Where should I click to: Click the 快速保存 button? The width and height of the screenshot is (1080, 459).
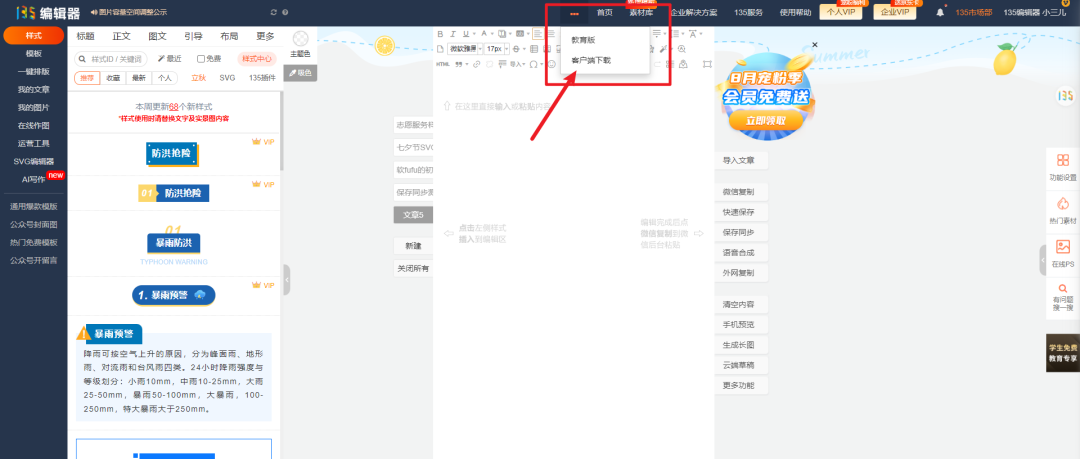[x=740, y=212]
